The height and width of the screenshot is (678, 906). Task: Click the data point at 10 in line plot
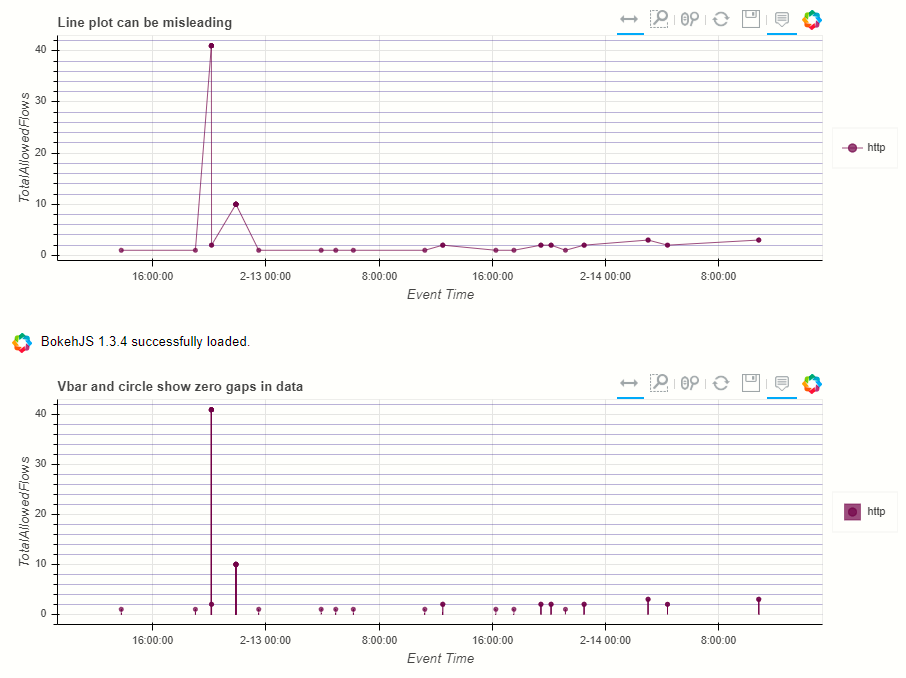pyautogui.click(x=236, y=204)
